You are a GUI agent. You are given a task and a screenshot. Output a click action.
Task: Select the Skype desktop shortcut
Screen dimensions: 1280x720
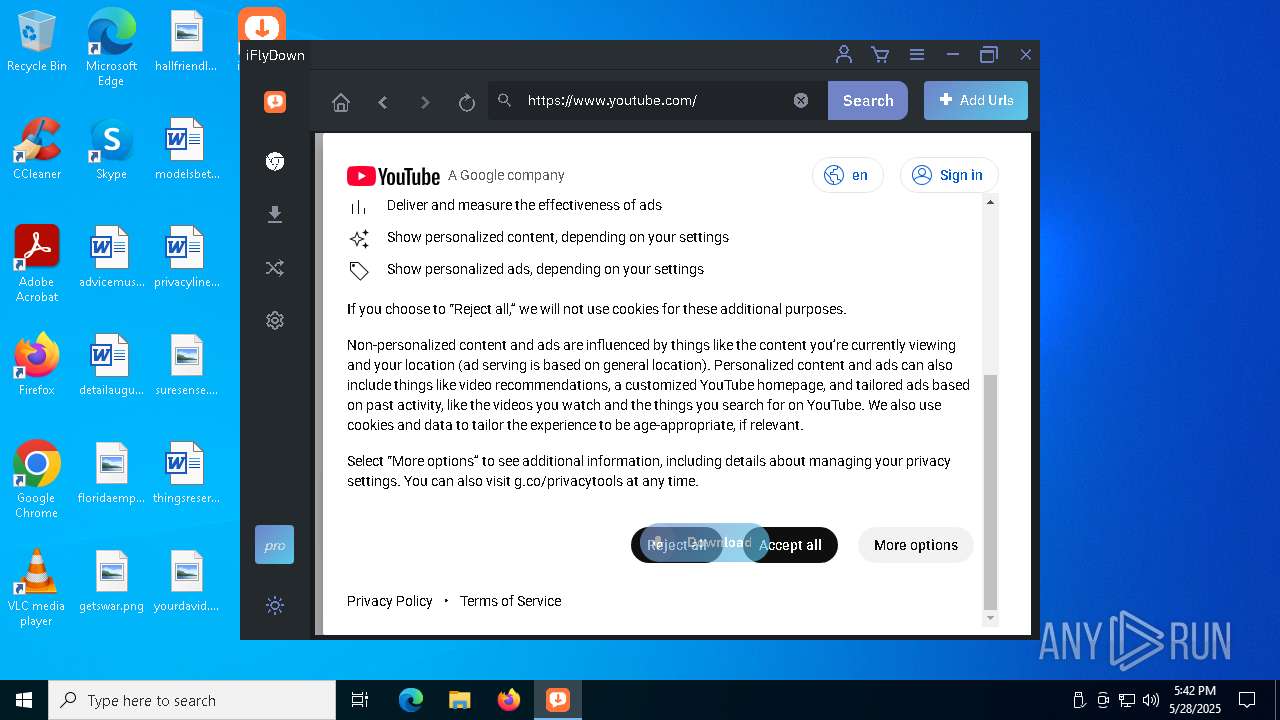pyautogui.click(x=111, y=149)
